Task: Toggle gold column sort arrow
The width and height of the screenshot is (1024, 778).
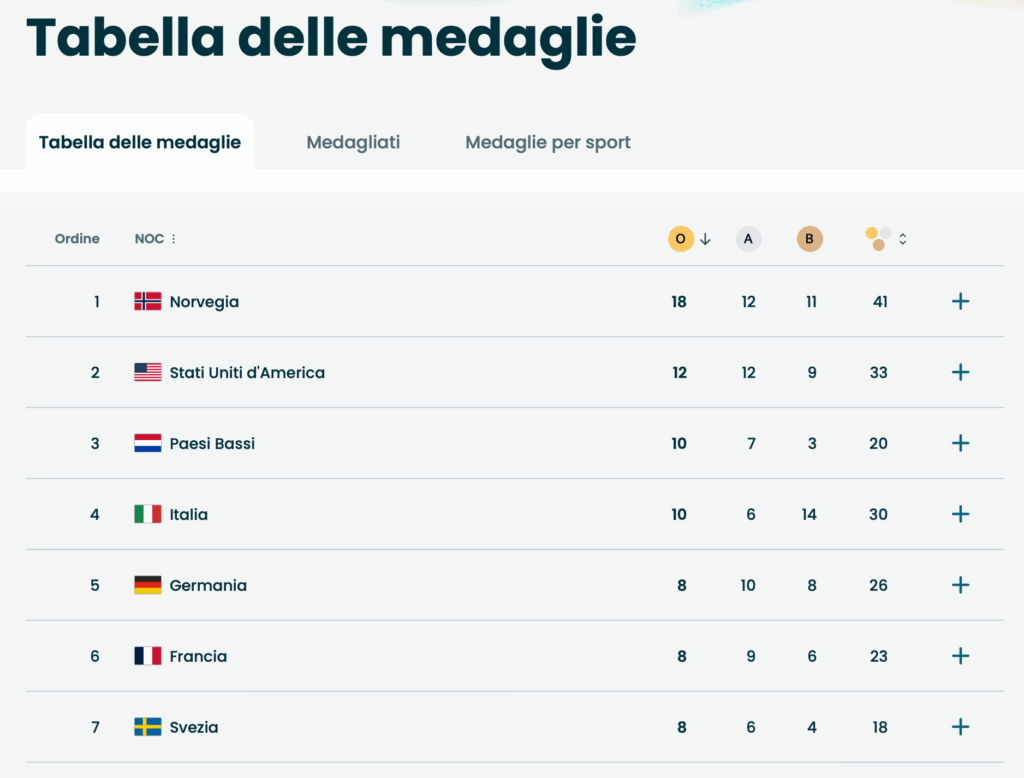Action: pyautogui.click(x=705, y=239)
